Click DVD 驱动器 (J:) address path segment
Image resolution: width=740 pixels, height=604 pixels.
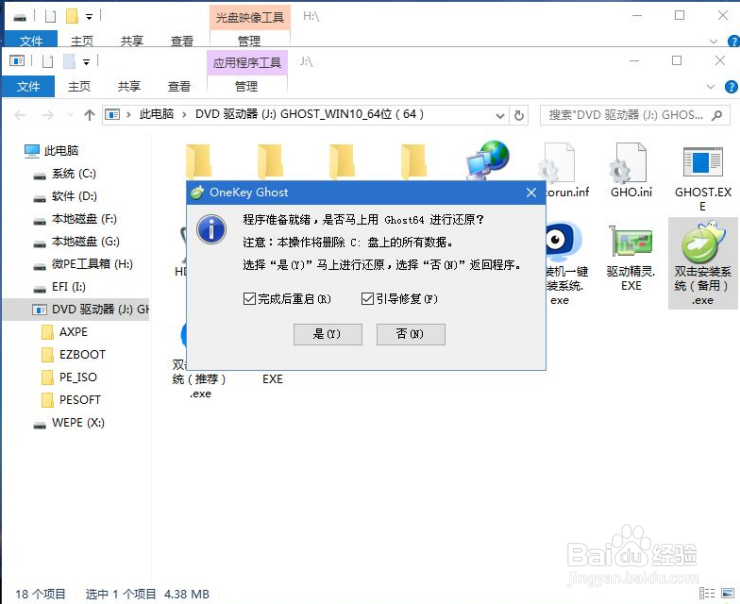tap(310, 114)
